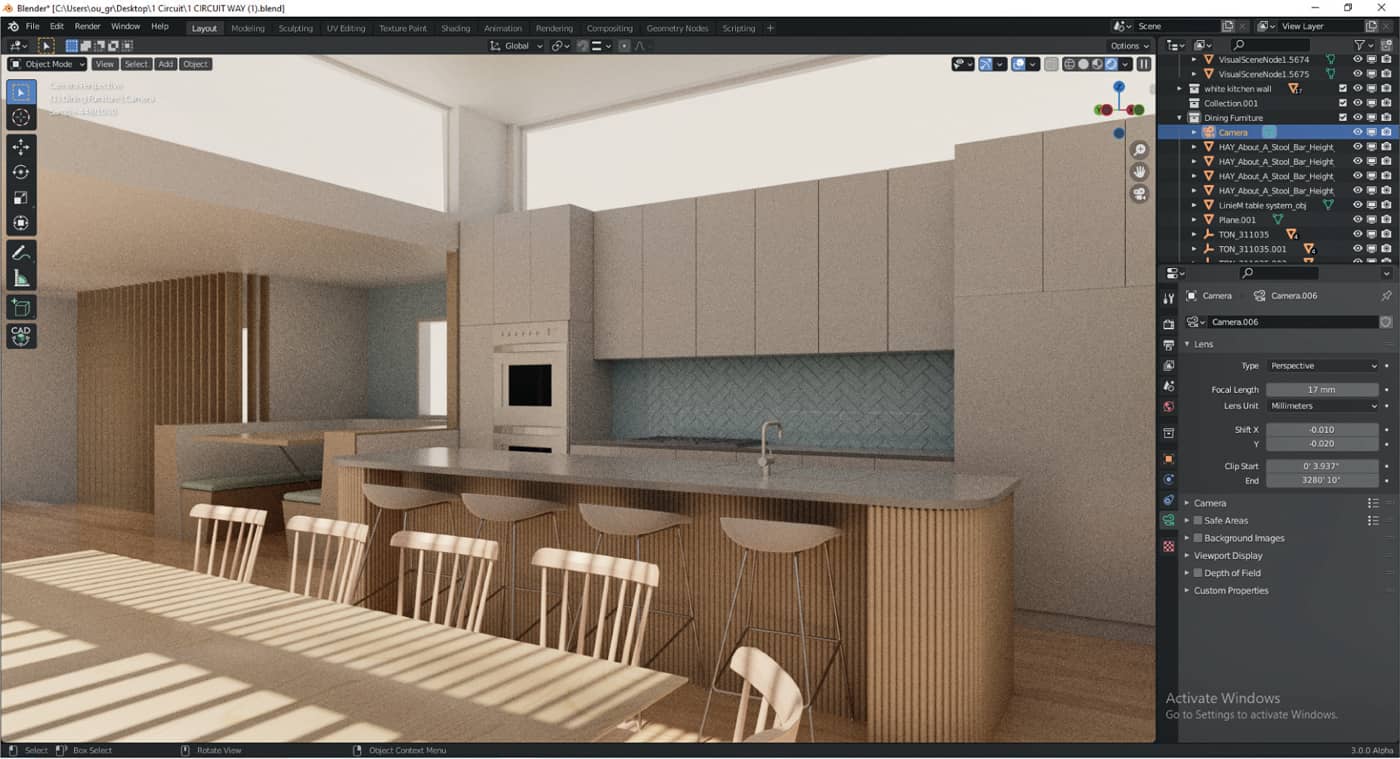The width and height of the screenshot is (1400, 759).
Task: Enable the Depth of Field checkbox
Action: pos(1198,573)
